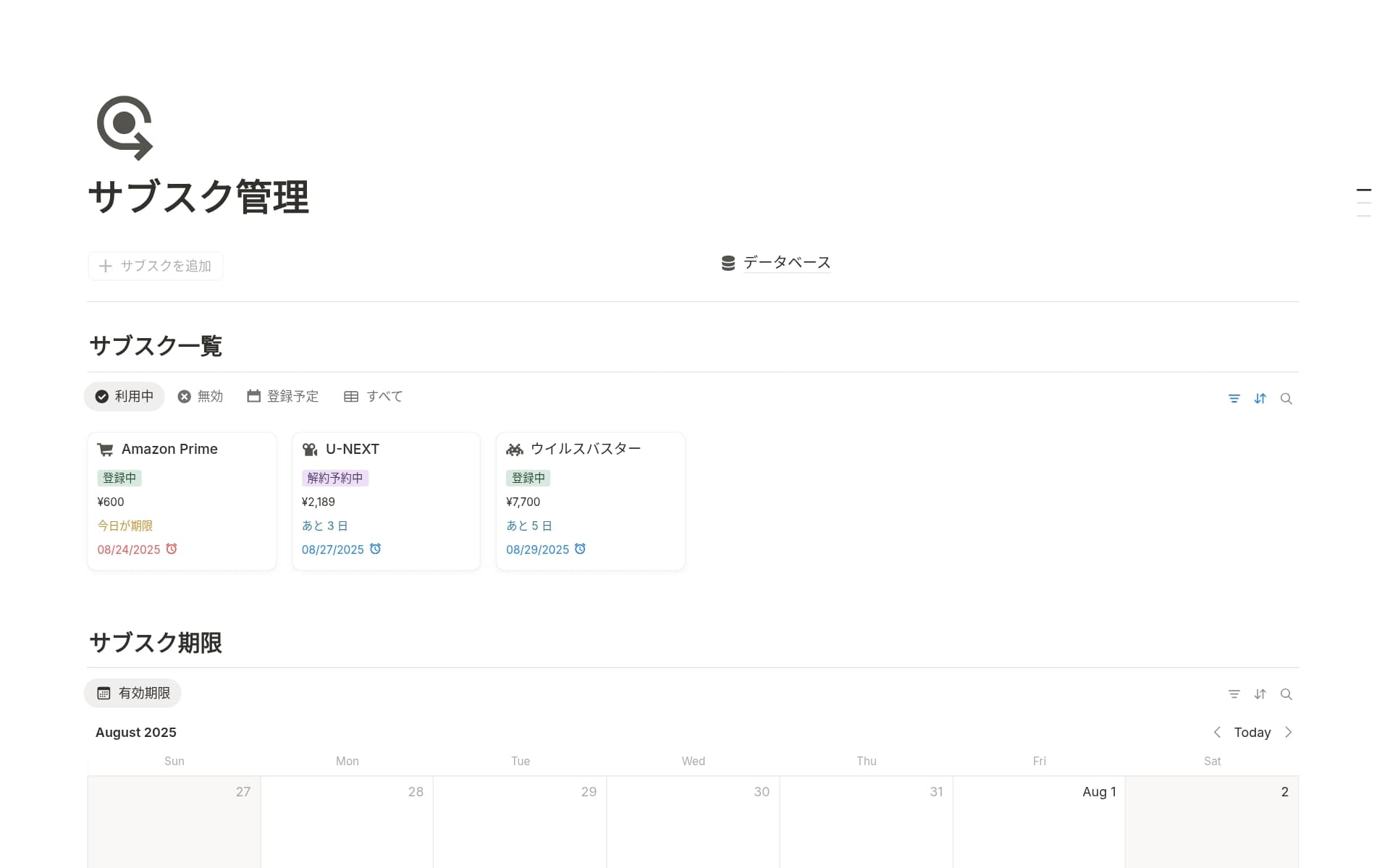This screenshot has height=868, width=1390.
Task: Select the 利用中 view tab
Action: 125,396
